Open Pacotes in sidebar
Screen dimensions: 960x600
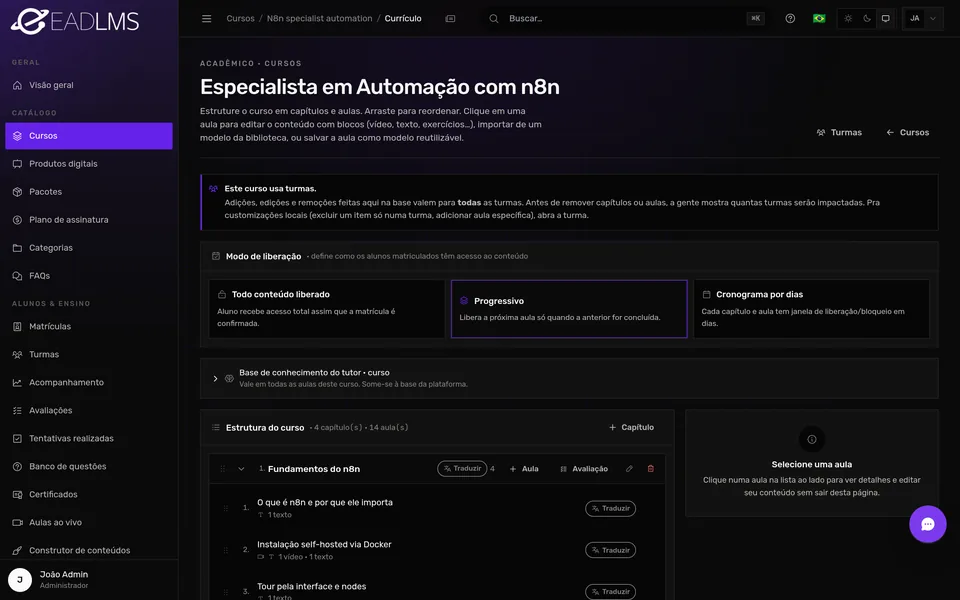pyautogui.click(x=89, y=192)
